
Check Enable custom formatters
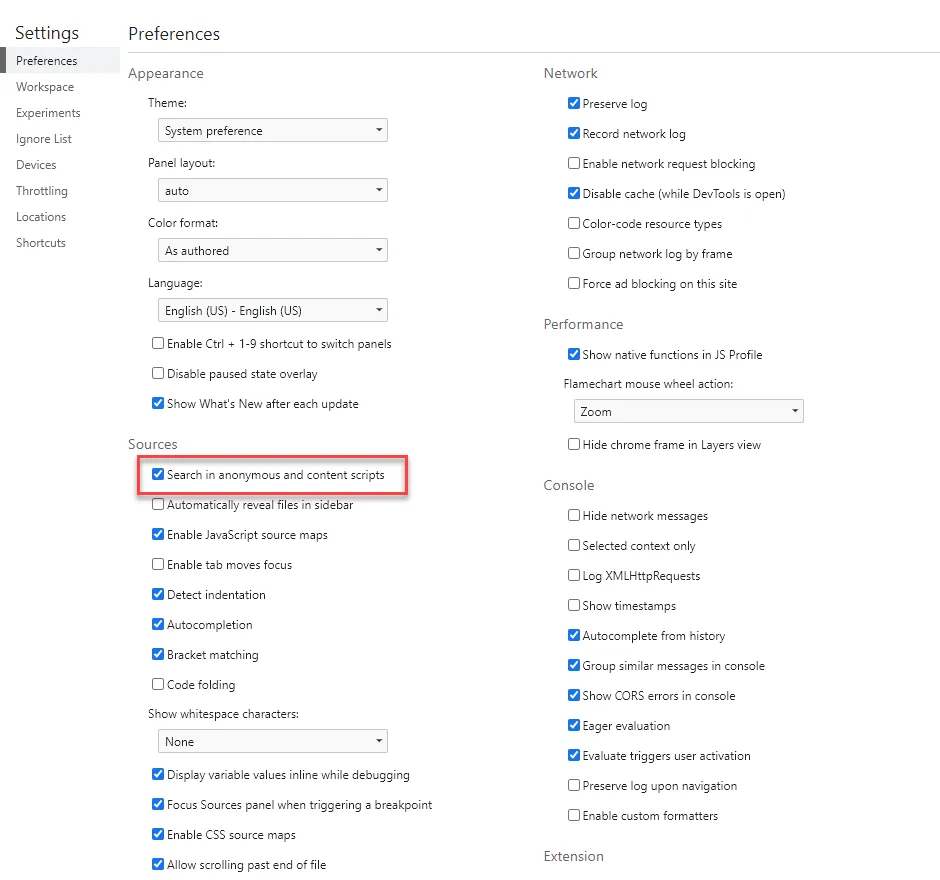(574, 816)
